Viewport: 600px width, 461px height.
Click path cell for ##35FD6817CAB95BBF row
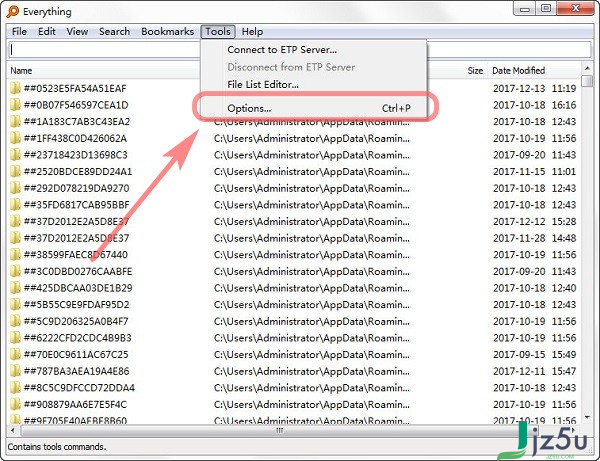click(x=312, y=205)
